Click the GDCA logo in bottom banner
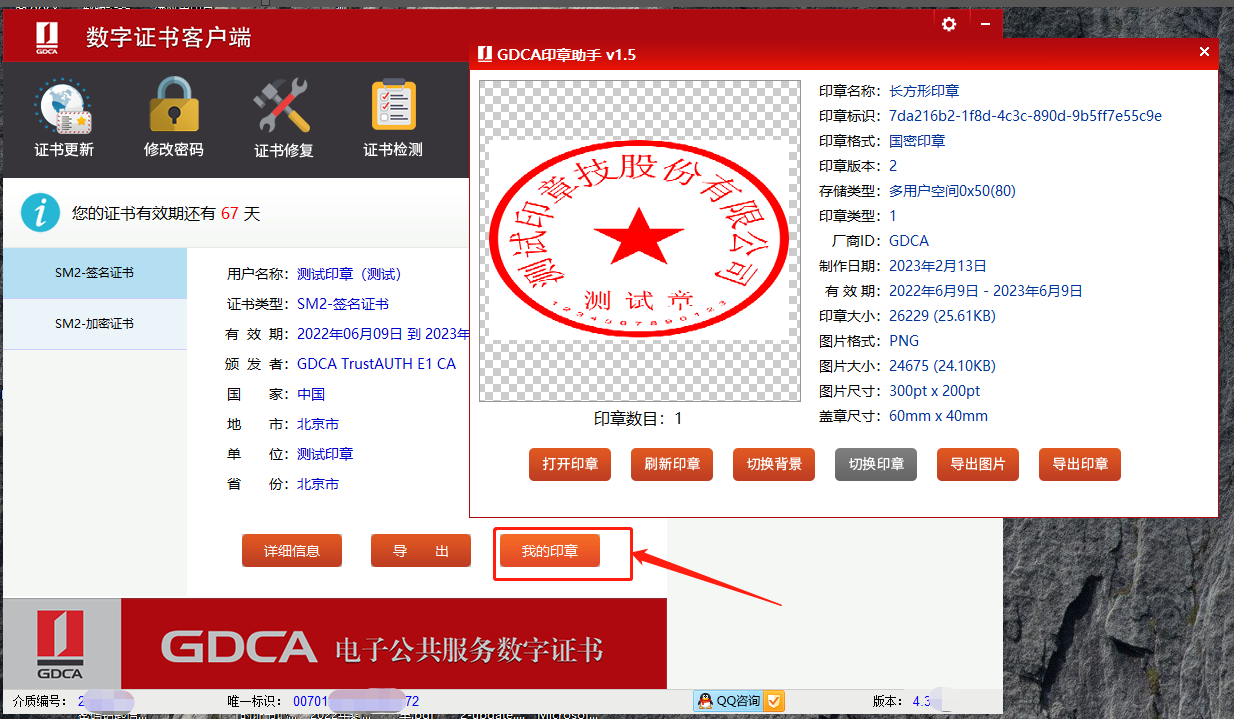1234x719 pixels. tap(61, 643)
